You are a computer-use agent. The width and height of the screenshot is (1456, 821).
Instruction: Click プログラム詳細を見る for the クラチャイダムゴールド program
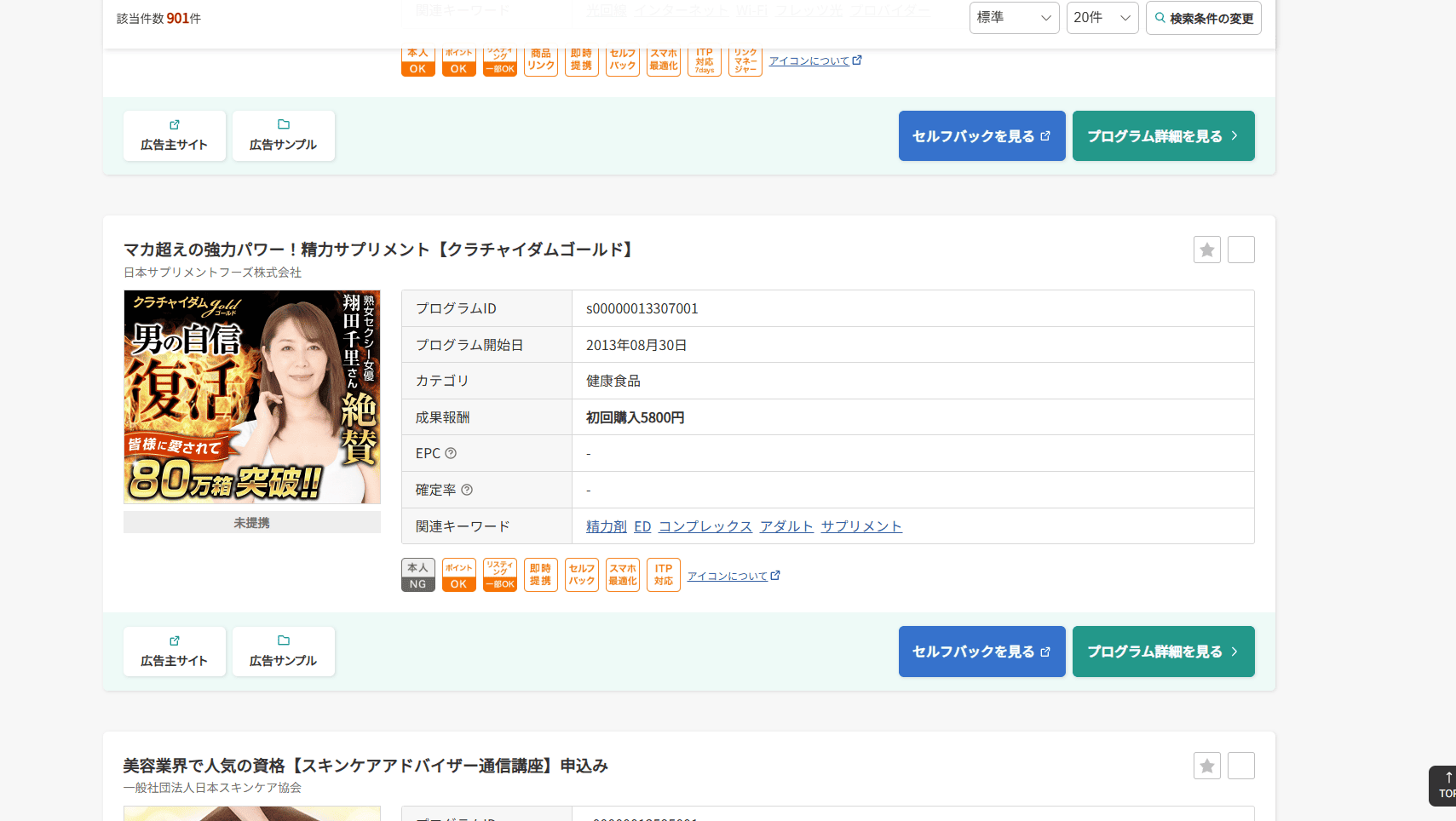click(x=1164, y=652)
